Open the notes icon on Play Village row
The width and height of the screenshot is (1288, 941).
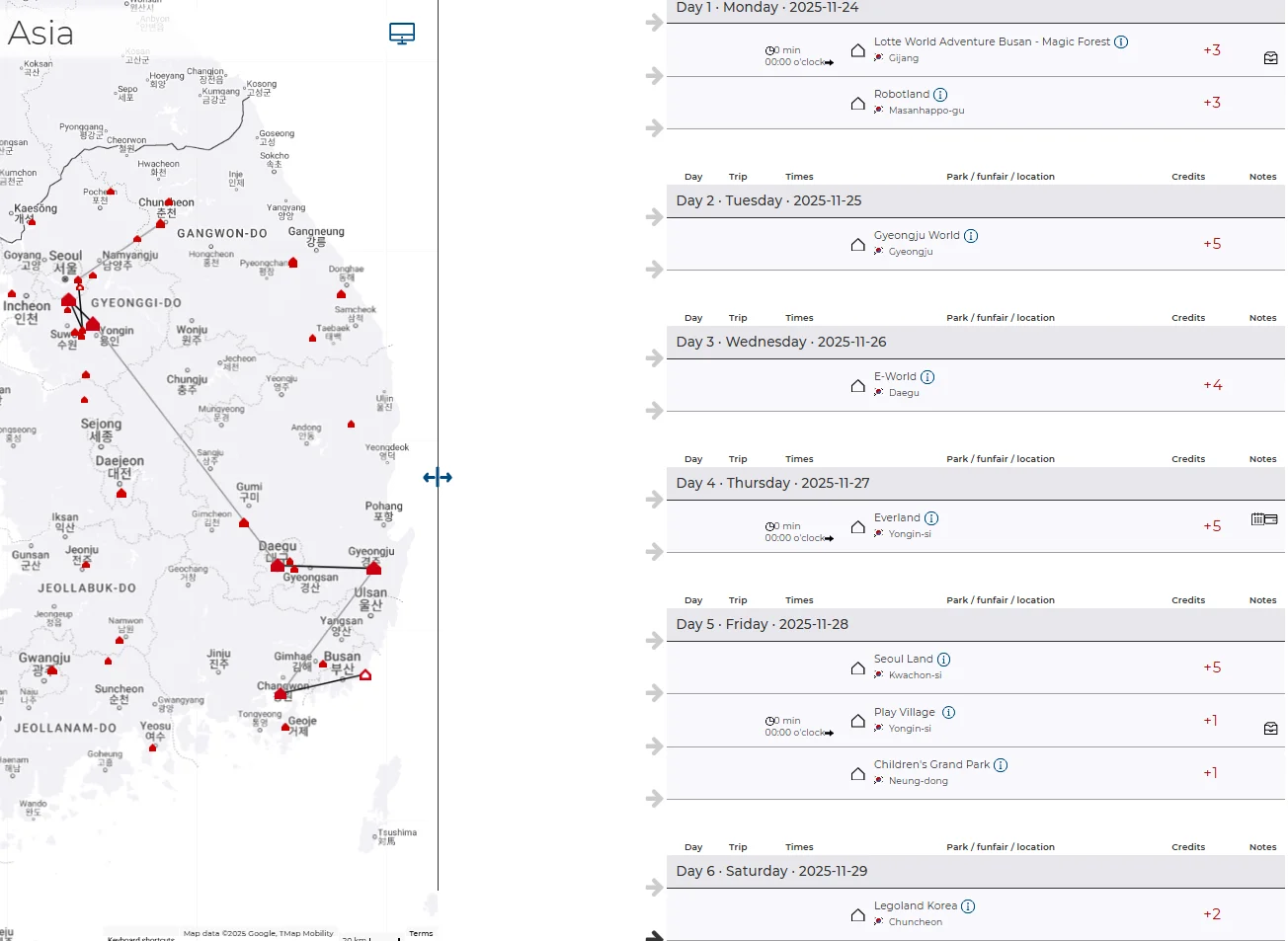[1270, 729]
